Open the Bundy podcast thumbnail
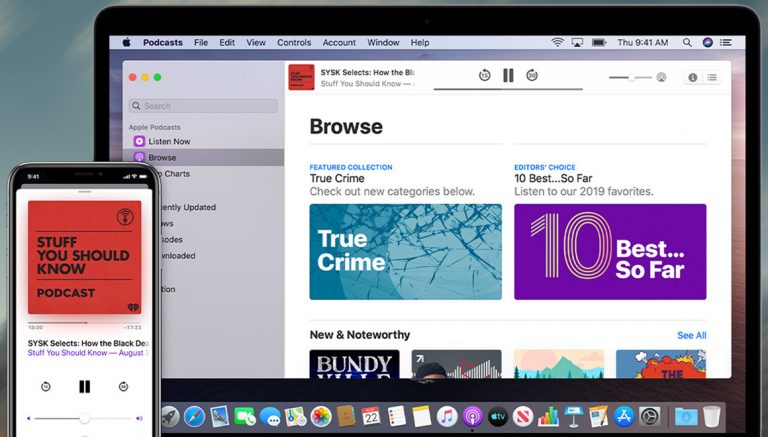This screenshot has height=437, width=768. tap(355, 364)
